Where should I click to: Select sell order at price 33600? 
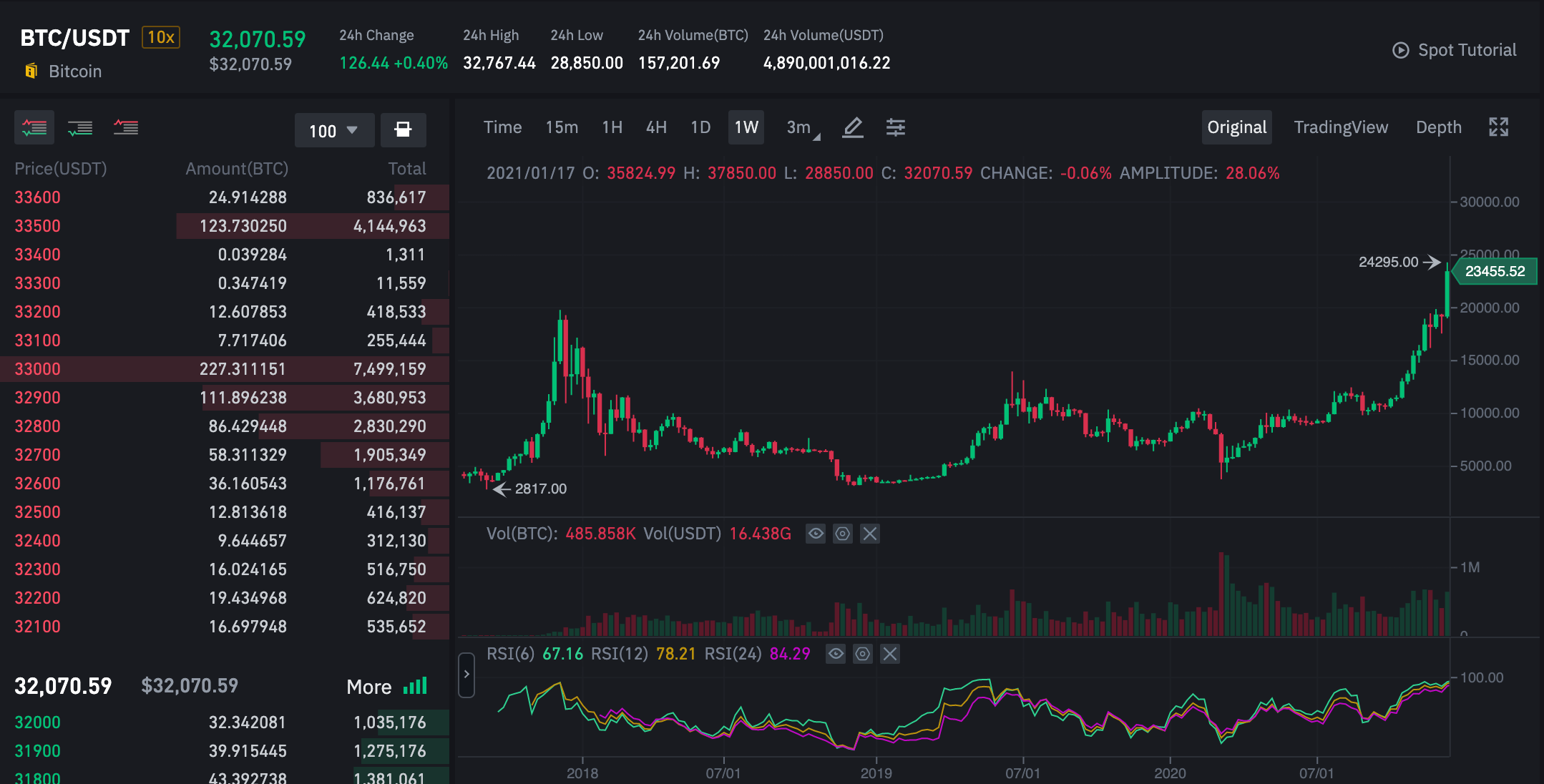pos(225,197)
